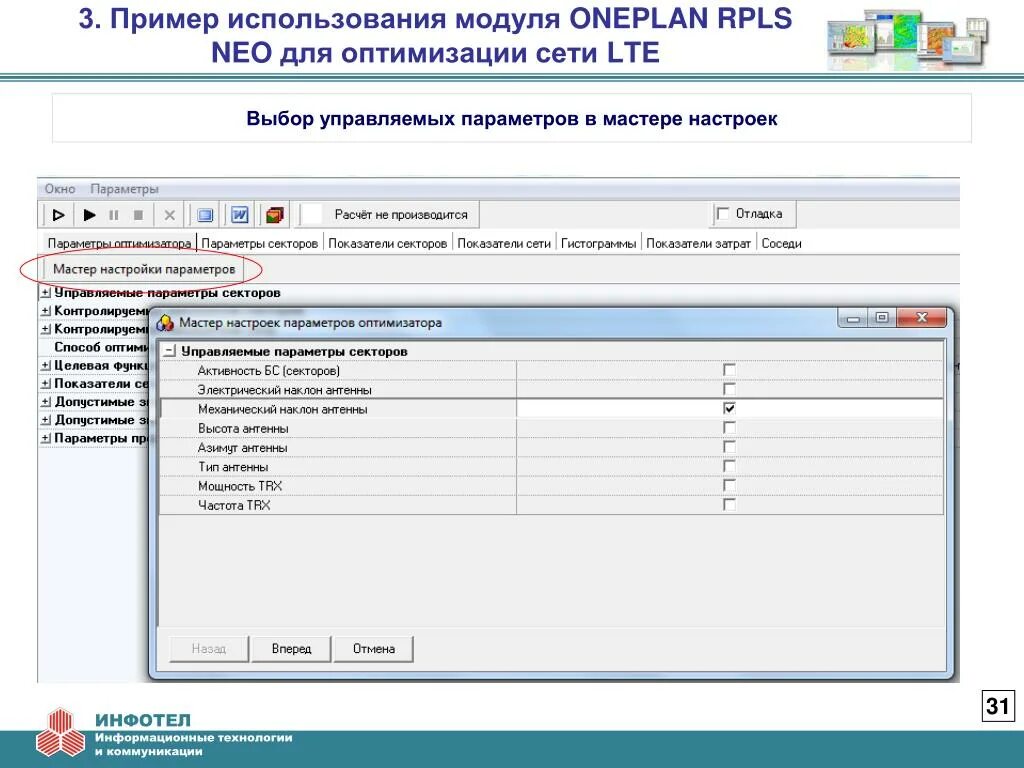Select the Мощность TRX row label
Viewport: 1024px width, 768px height.
[240, 486]
